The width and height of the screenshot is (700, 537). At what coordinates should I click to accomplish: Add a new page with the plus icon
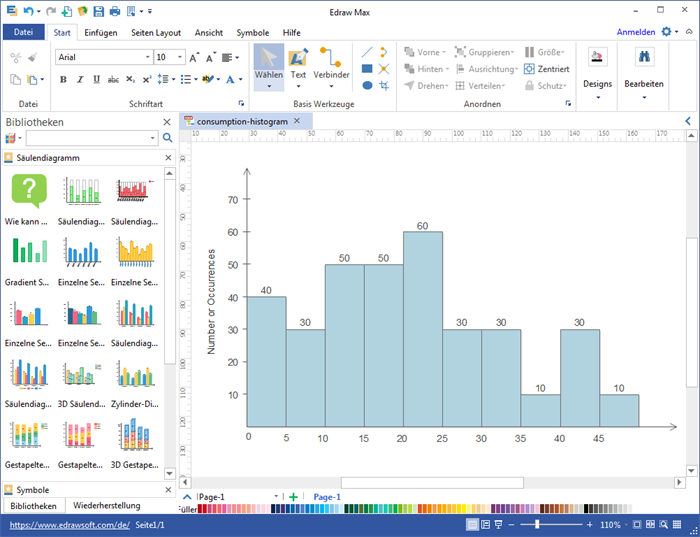pos(293,497)
